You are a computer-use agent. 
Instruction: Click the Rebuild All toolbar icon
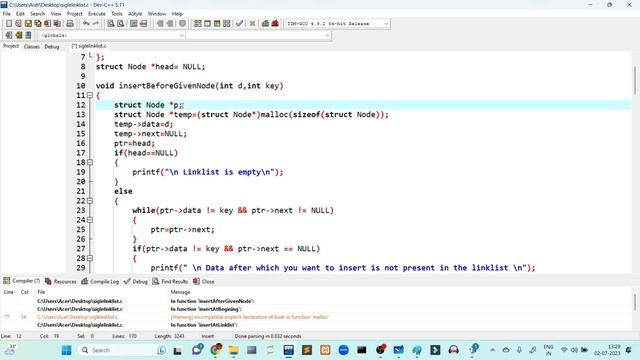tap(227, 24)
